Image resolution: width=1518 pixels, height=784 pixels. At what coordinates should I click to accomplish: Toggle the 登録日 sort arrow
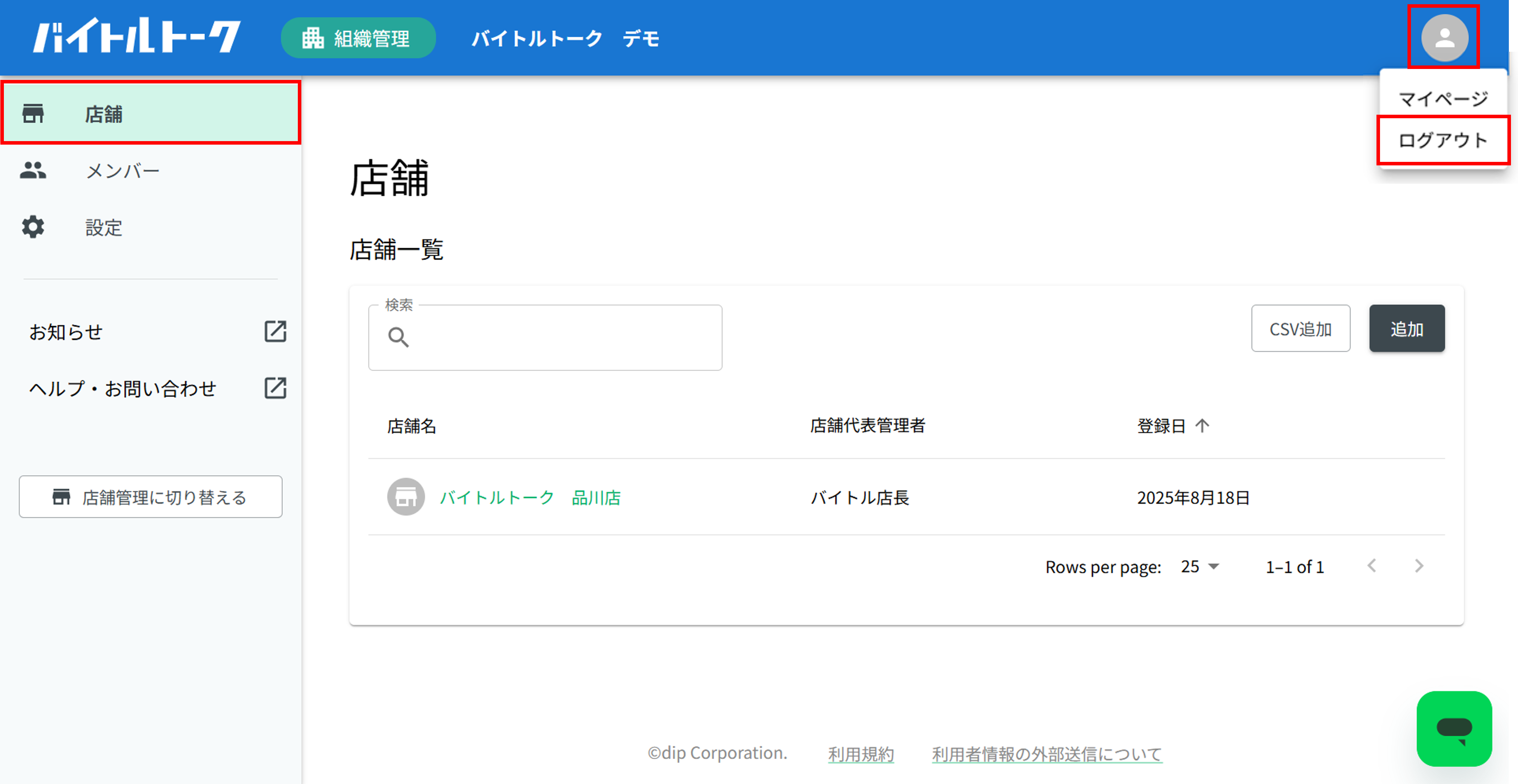pos(1202,425)
